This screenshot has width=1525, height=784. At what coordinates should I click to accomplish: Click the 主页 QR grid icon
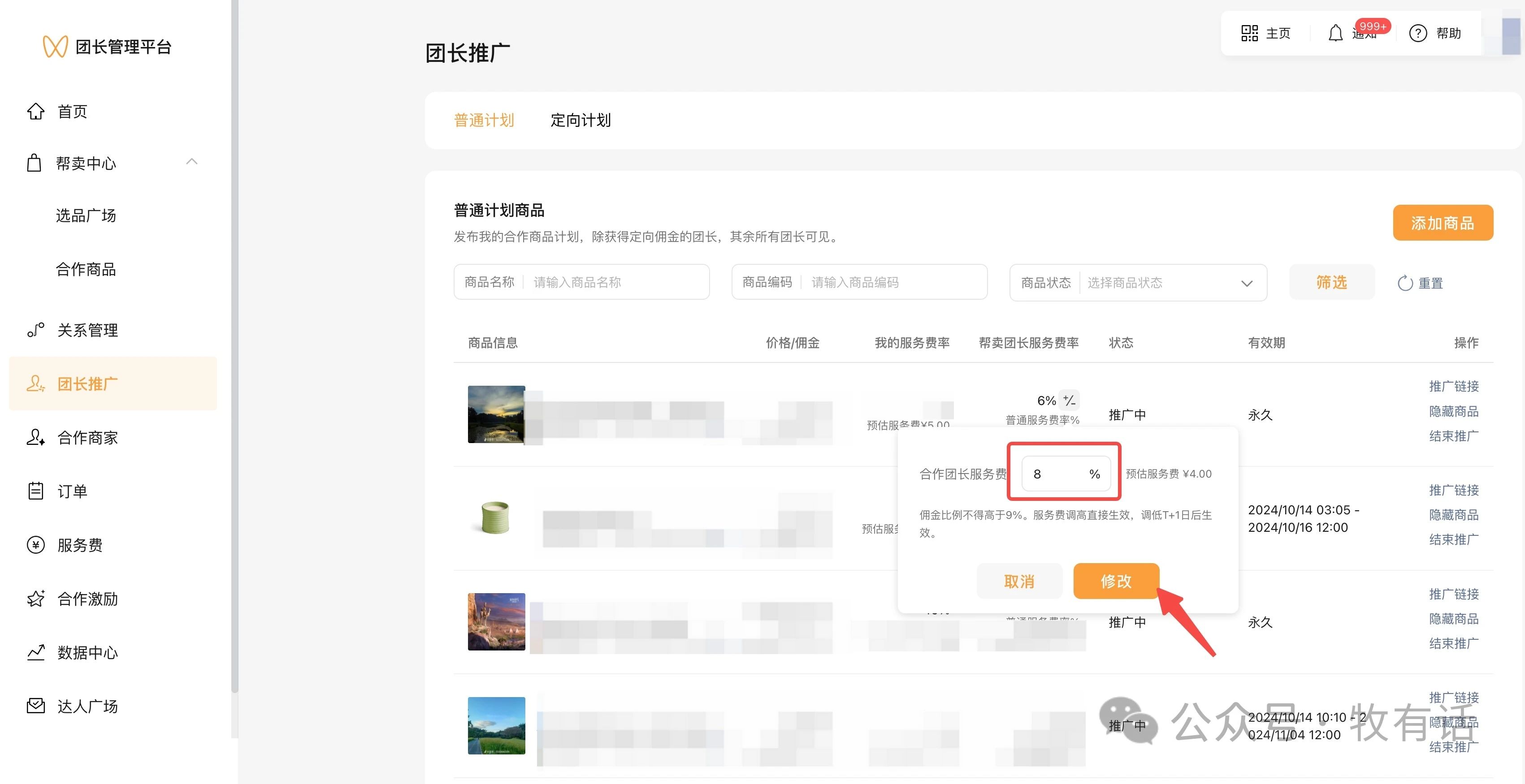click(1249, 33)
